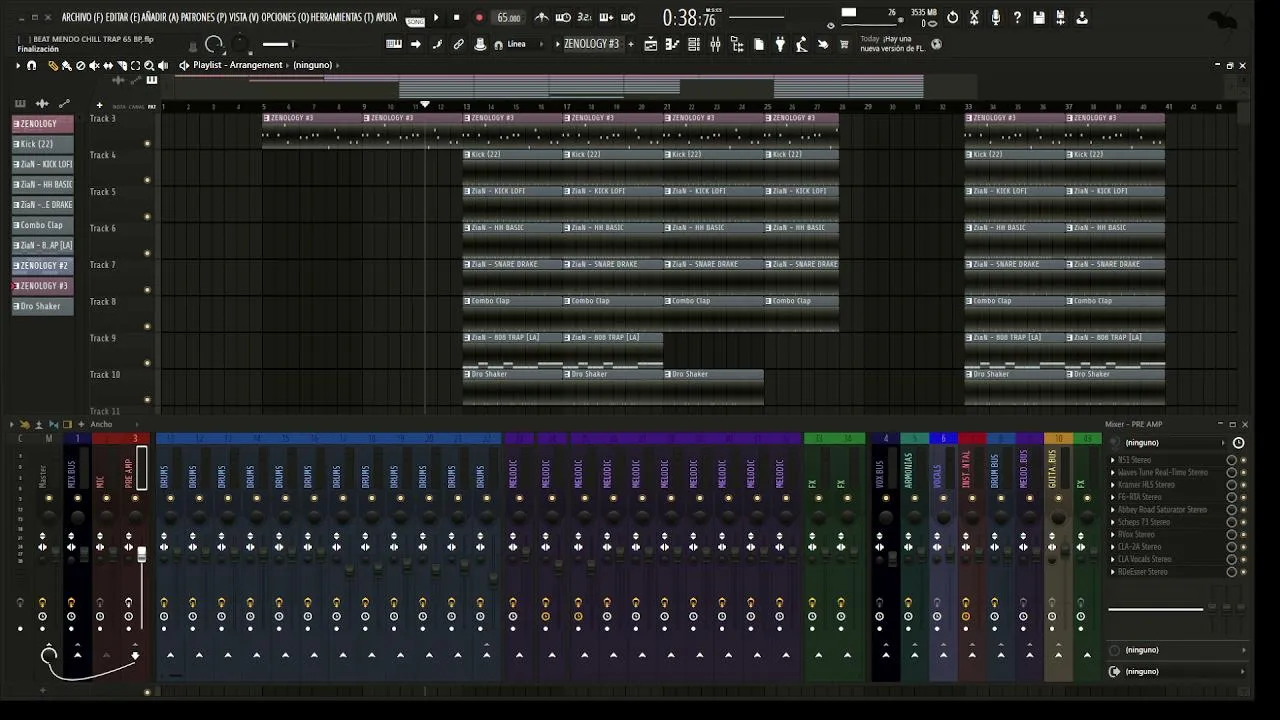
Task: Click the save project floppy disk icon
Action: click(1039, 17)
